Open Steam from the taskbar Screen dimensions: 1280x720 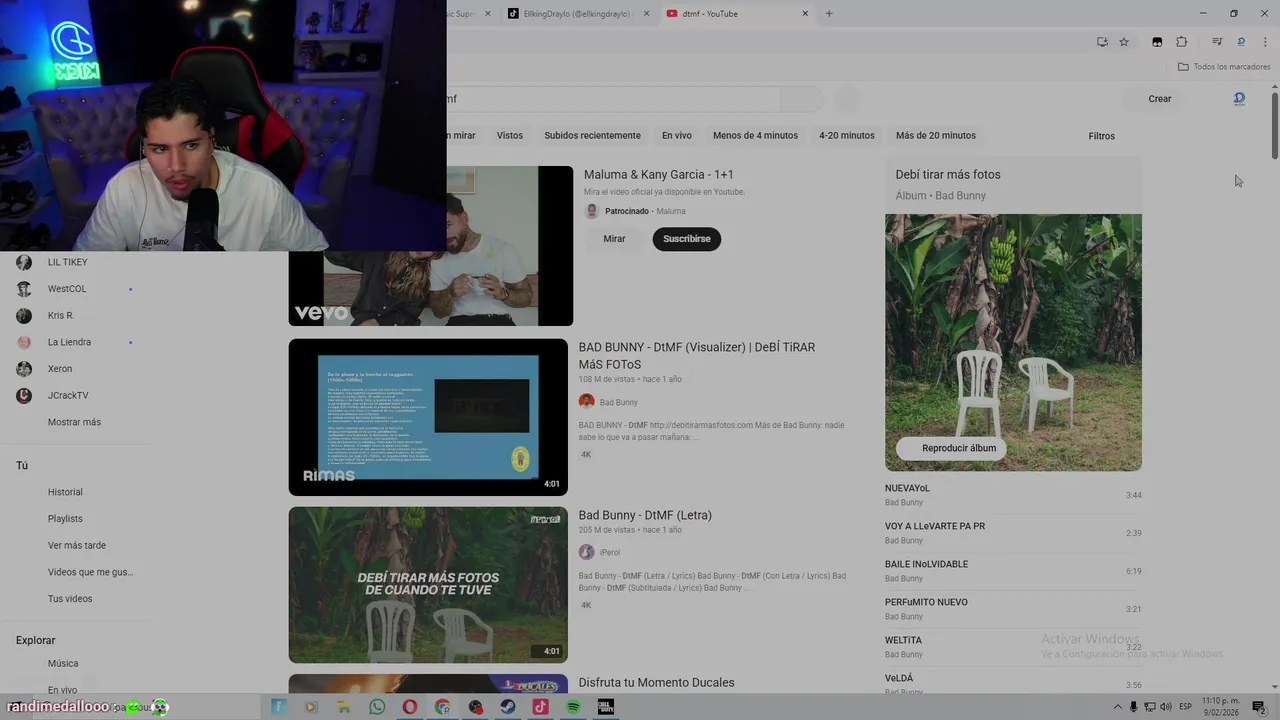tap(508, 707)
